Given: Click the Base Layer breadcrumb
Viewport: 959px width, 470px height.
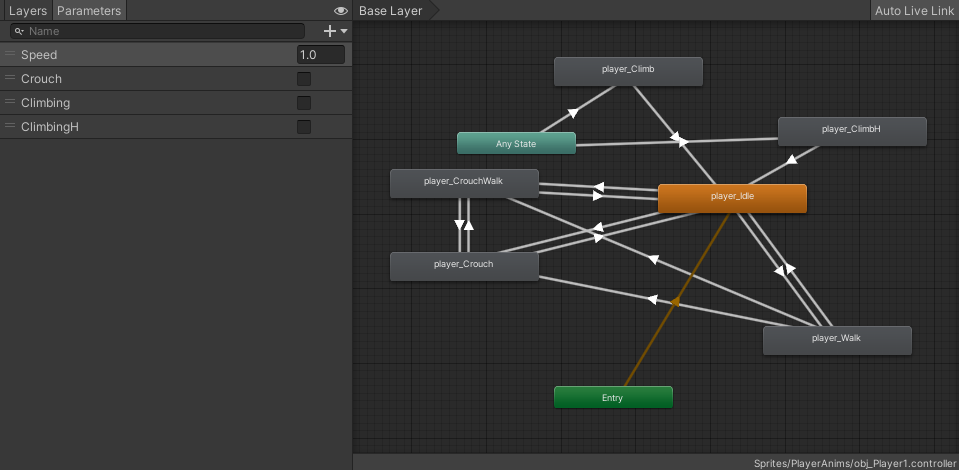Looking at the screenshot, I should click(x=390, y=11).
